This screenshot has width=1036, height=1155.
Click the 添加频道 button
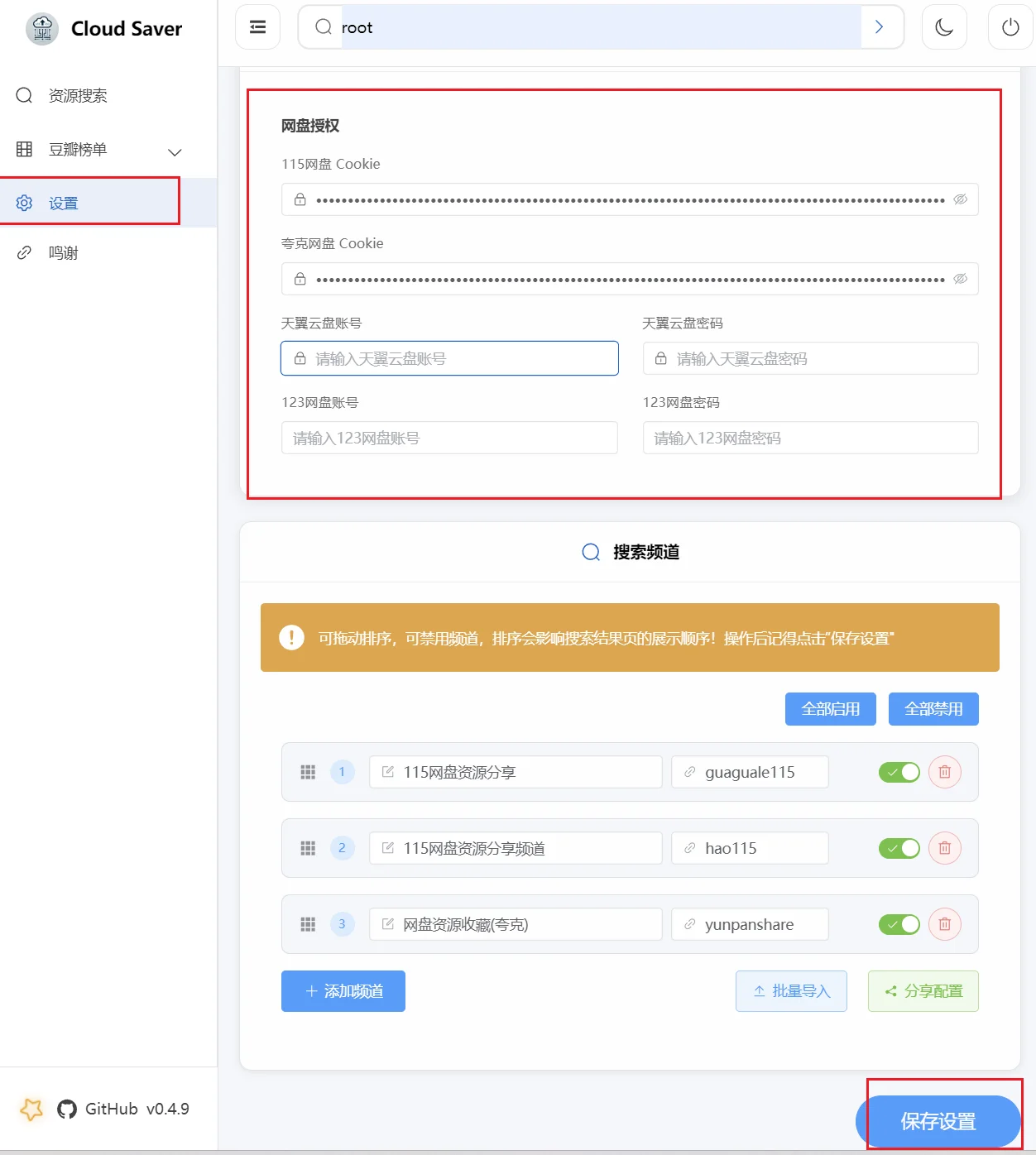pyautogui.click(x=343, y=991)
